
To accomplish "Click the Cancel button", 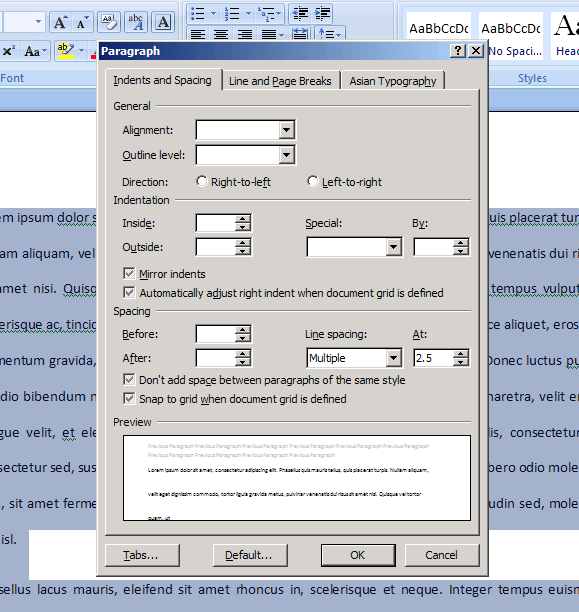I will click(x=442, y=555).
